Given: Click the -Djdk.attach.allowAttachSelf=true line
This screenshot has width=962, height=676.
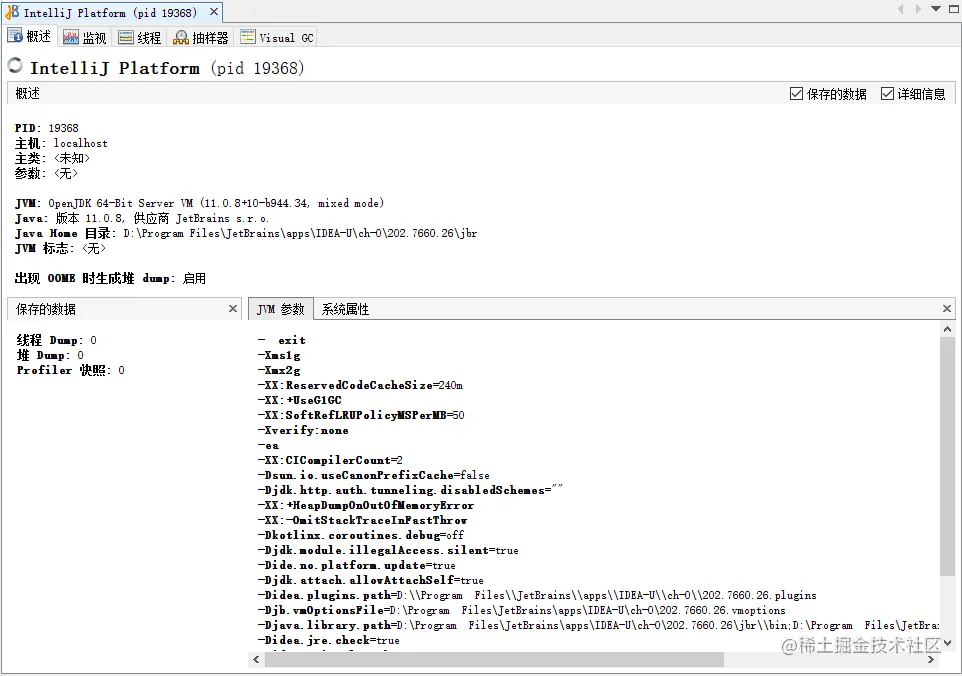Looking at the screenshot, I should (371, 580).
